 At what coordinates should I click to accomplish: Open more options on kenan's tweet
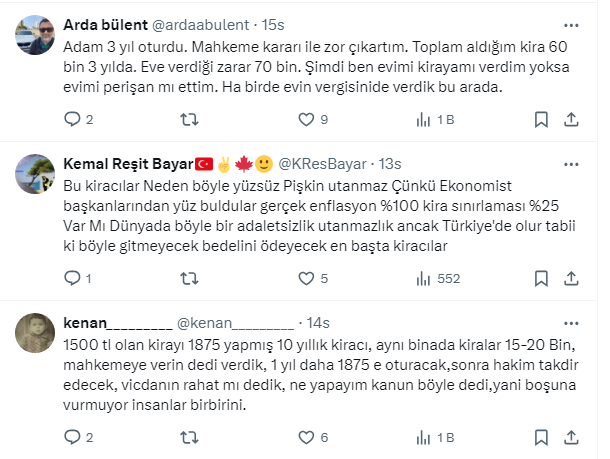(571, 322)
